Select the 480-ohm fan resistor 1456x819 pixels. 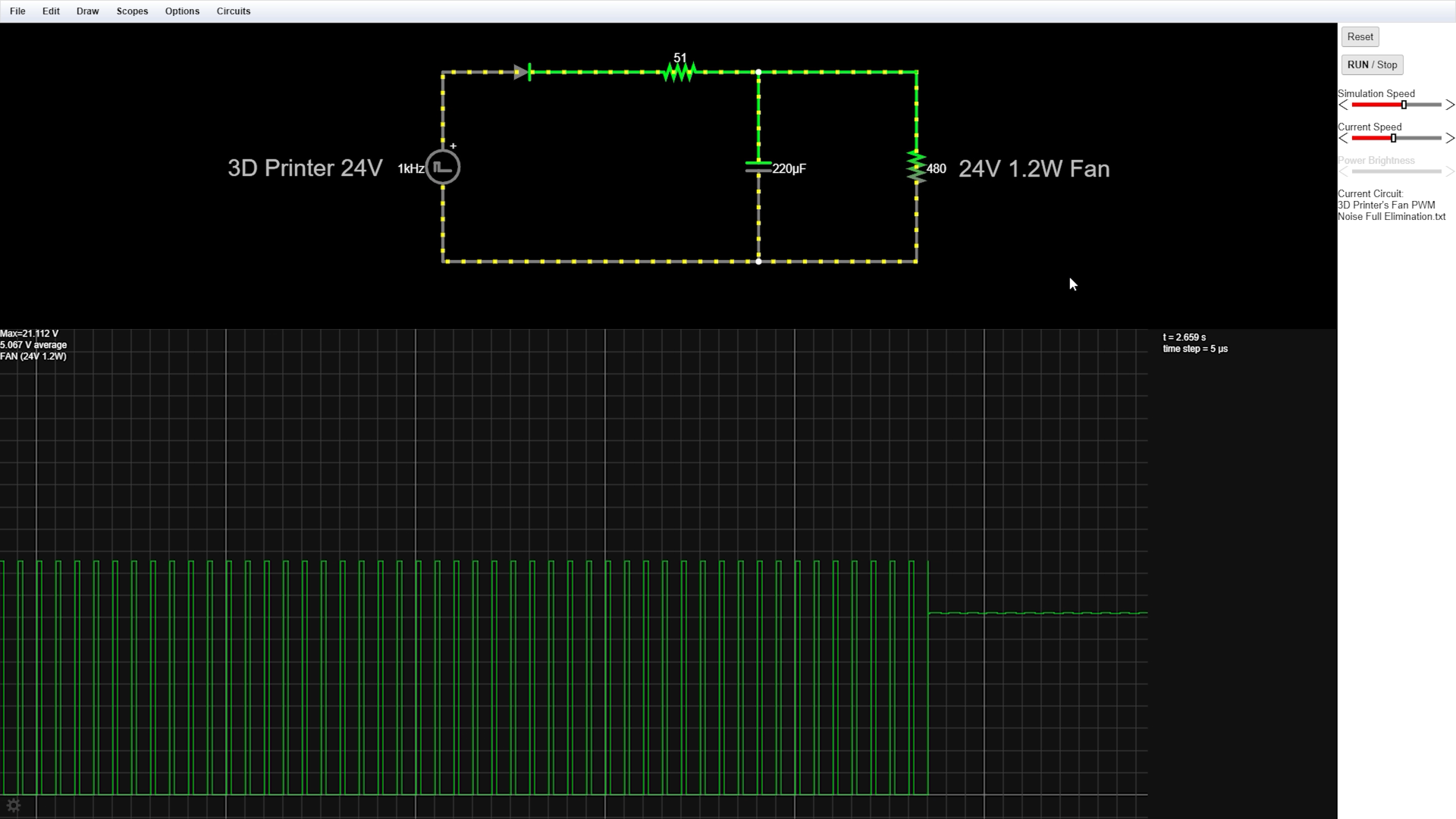pyautogui.click(x=916, y=167)
